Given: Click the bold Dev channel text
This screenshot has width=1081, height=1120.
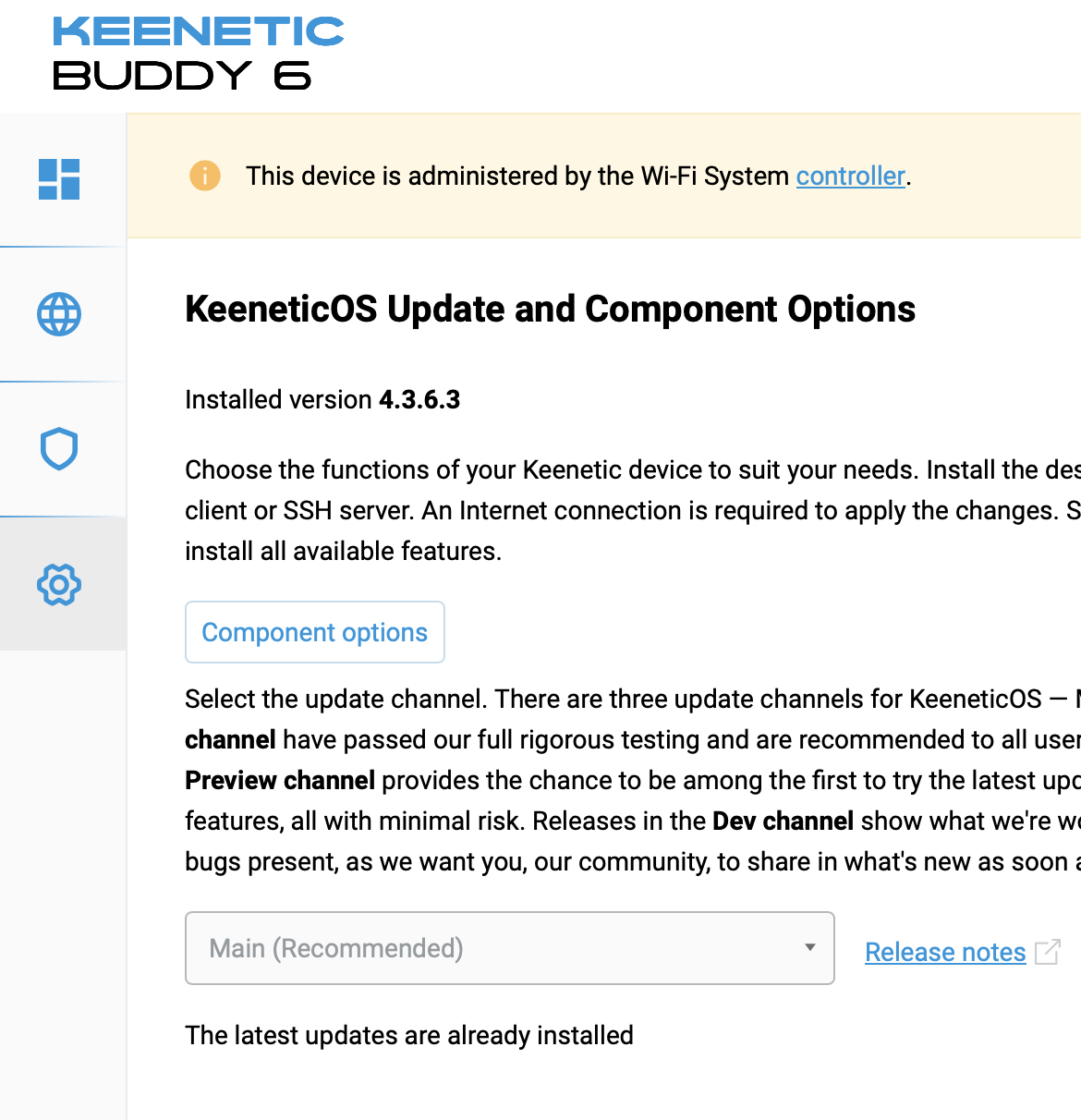Looking at the screenshot, I should 783,821.
